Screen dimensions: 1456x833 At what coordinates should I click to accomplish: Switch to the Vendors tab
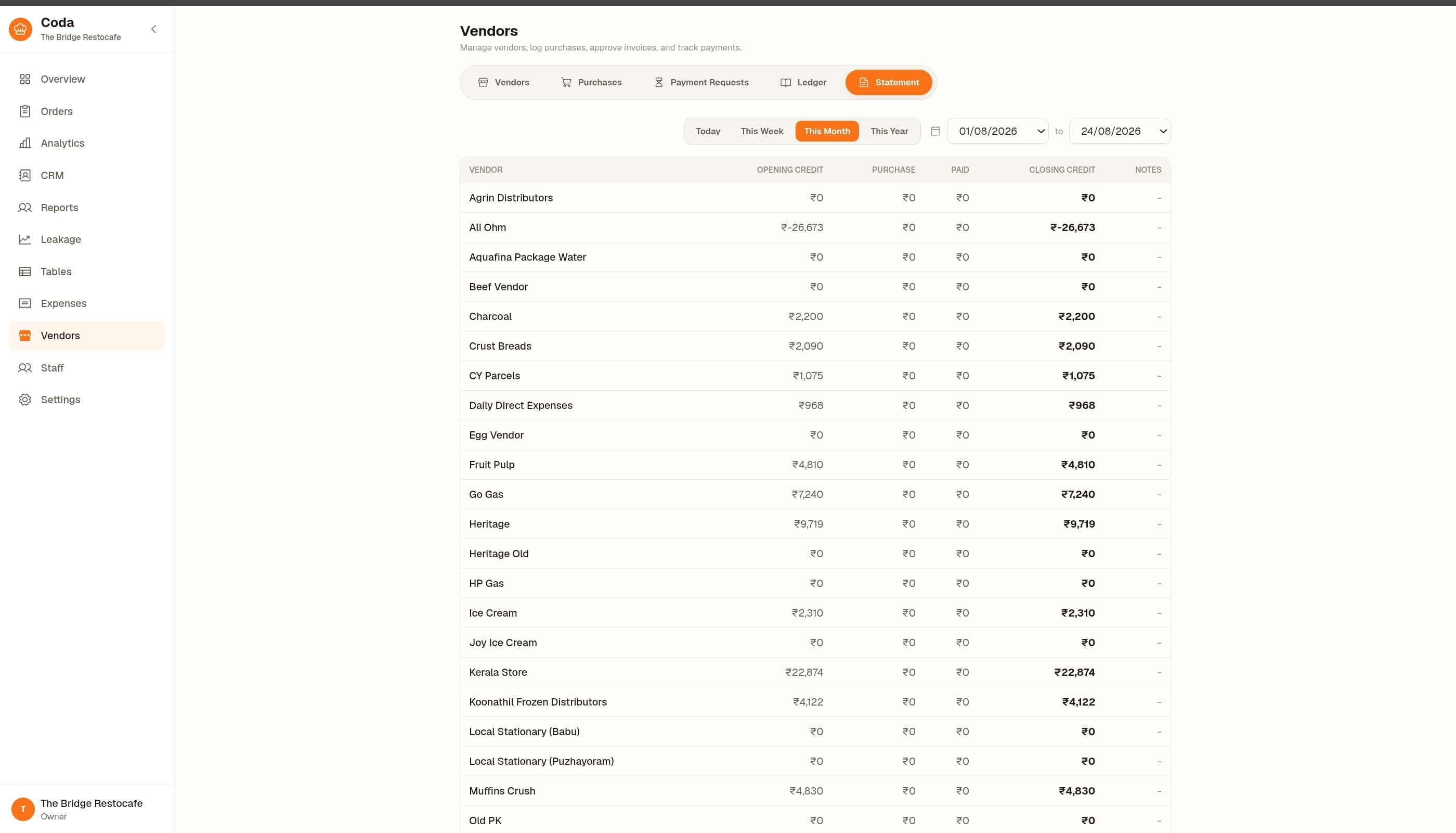(x=504, y=82)
